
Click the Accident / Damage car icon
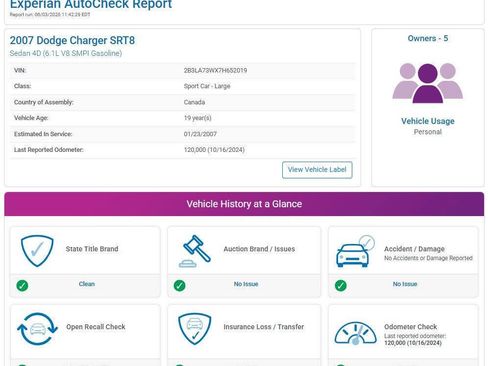click(x=355, y=251)
